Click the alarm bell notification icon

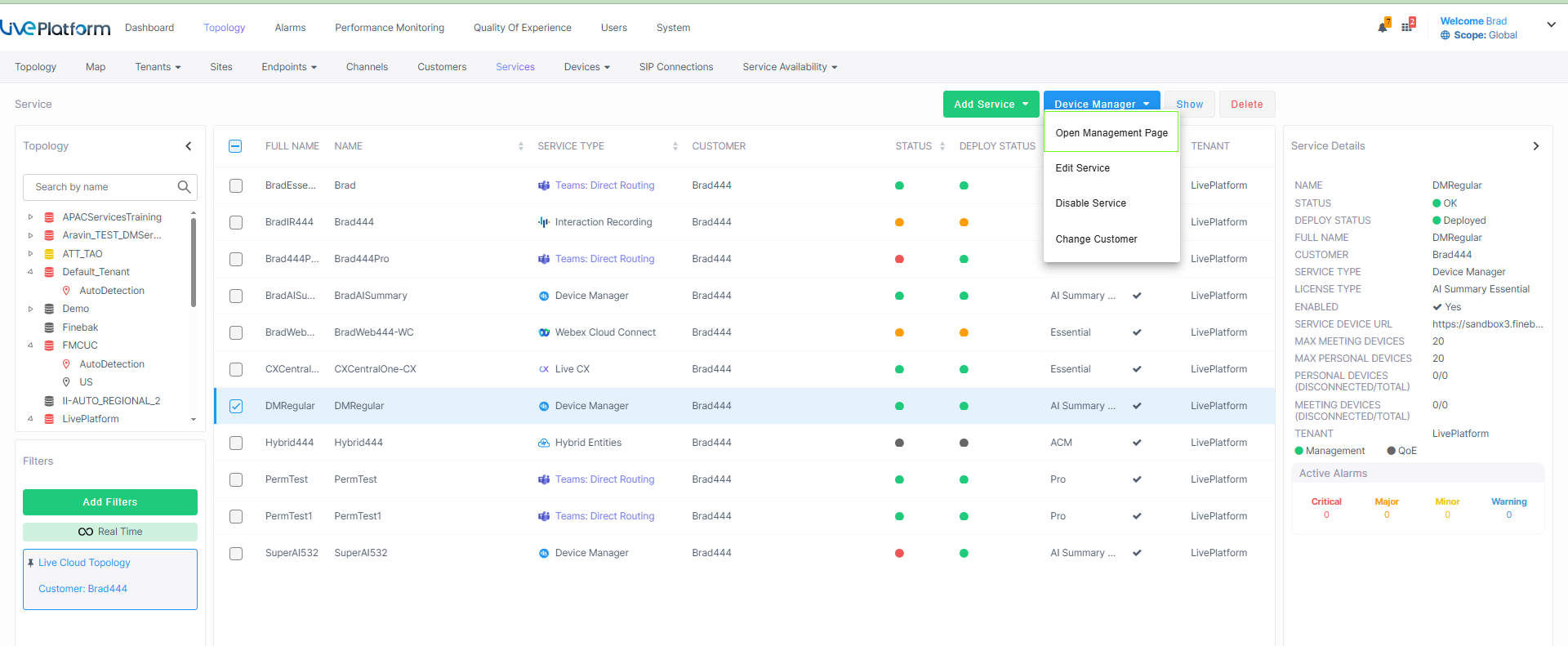[x=1383, y=27]
